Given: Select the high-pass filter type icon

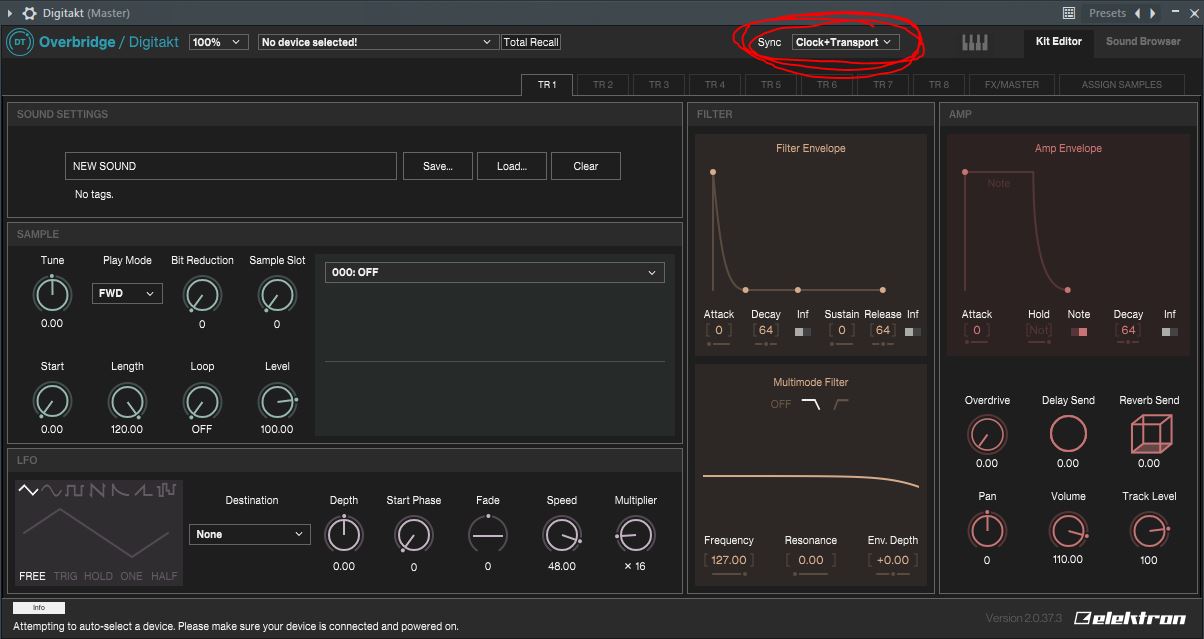Looking at the screenshot, I should tap(841, 404).
